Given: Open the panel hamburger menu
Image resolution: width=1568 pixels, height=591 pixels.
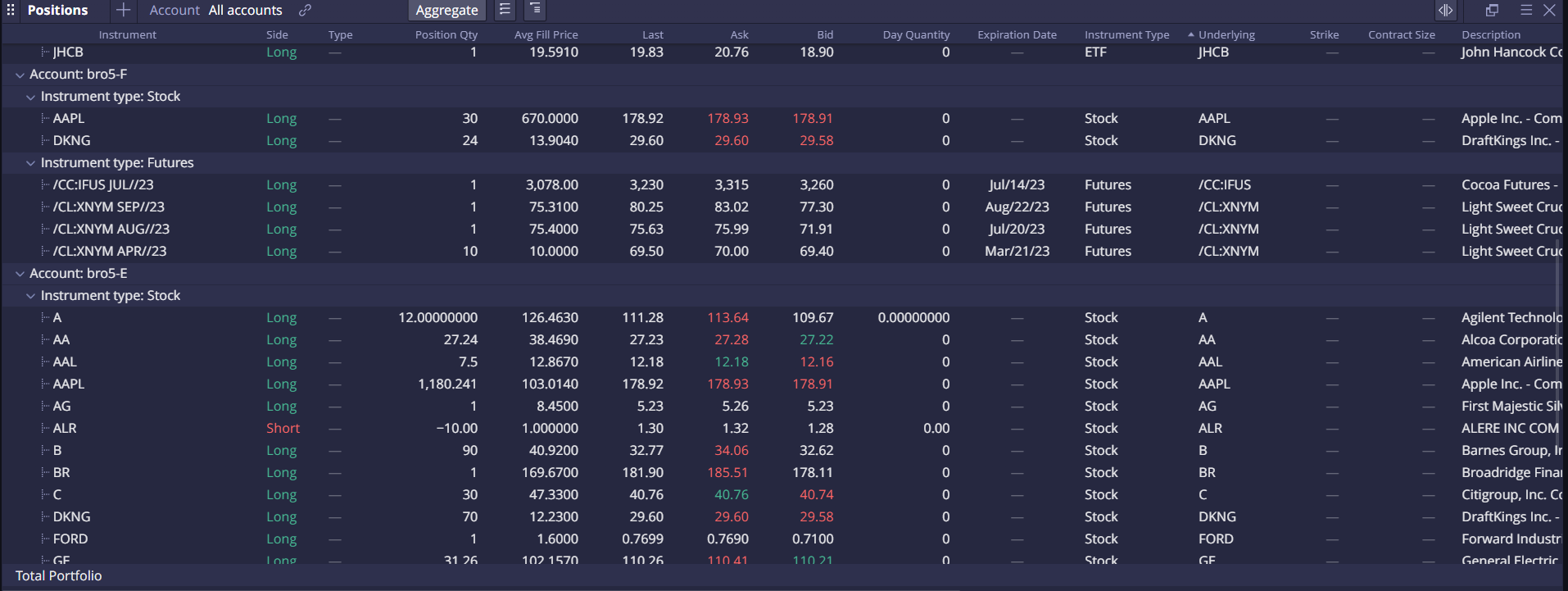Looking at the screenshot, I should [x=1525, y=10].
